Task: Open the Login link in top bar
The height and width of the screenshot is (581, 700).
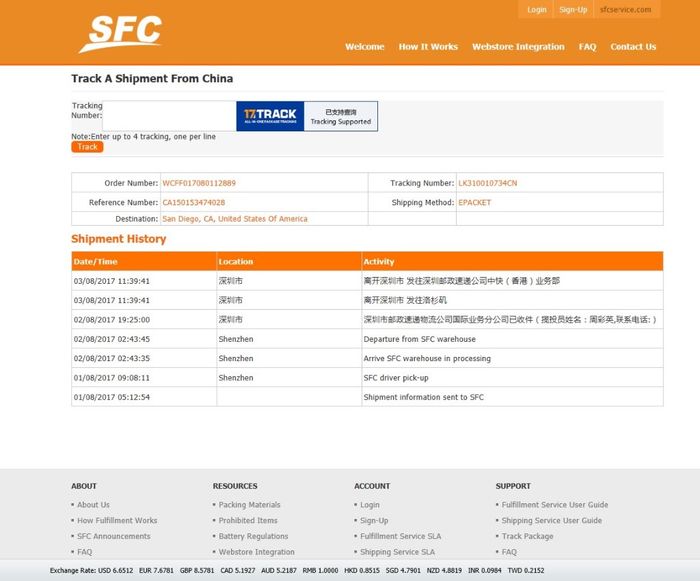Action: (537, 10)
